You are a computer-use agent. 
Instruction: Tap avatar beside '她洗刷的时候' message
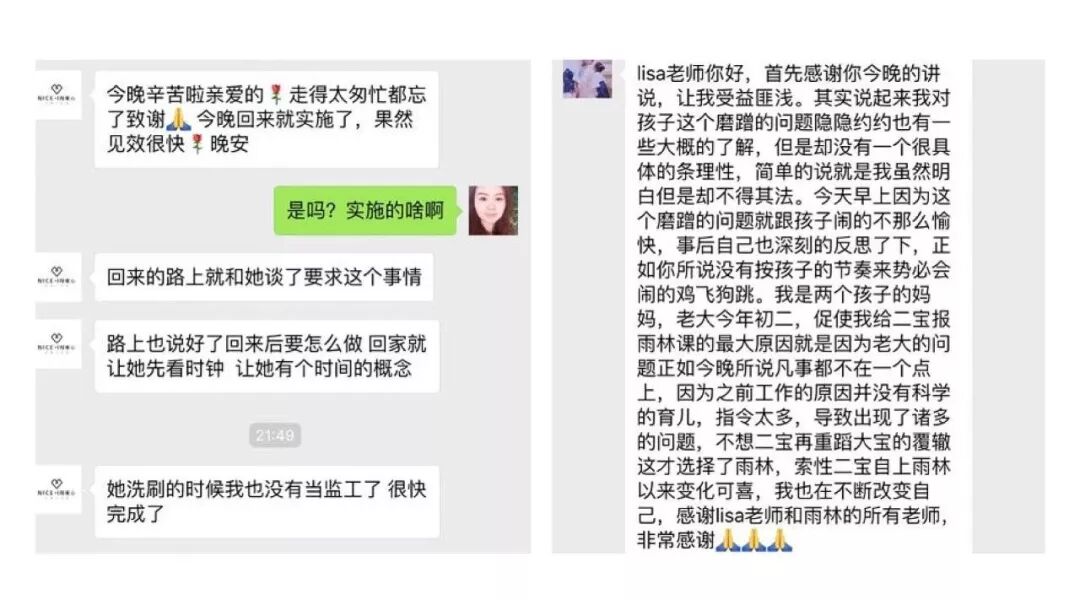pyautogui.click(x=58, y=489)
